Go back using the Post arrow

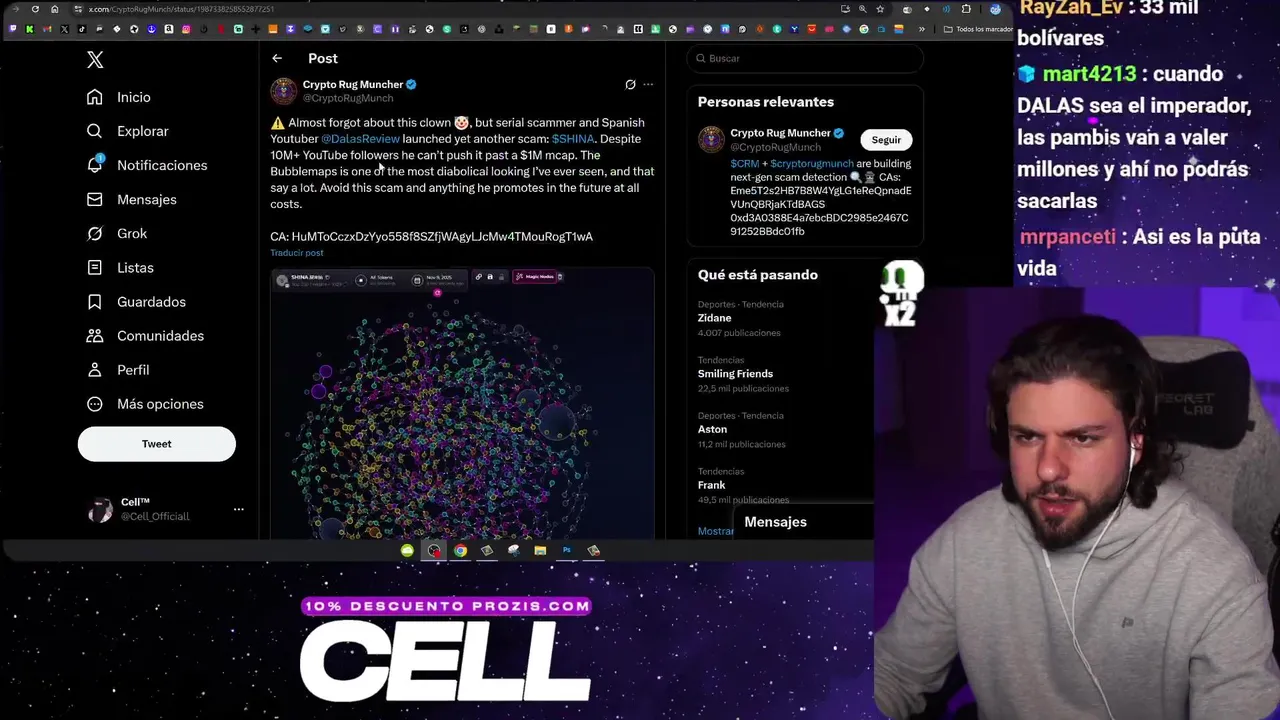277,58
